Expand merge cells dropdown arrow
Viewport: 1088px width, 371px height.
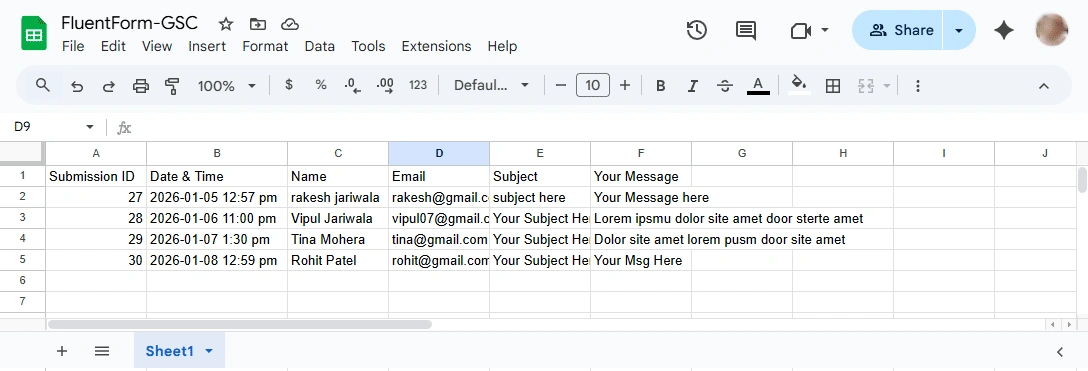coord(886,86)
